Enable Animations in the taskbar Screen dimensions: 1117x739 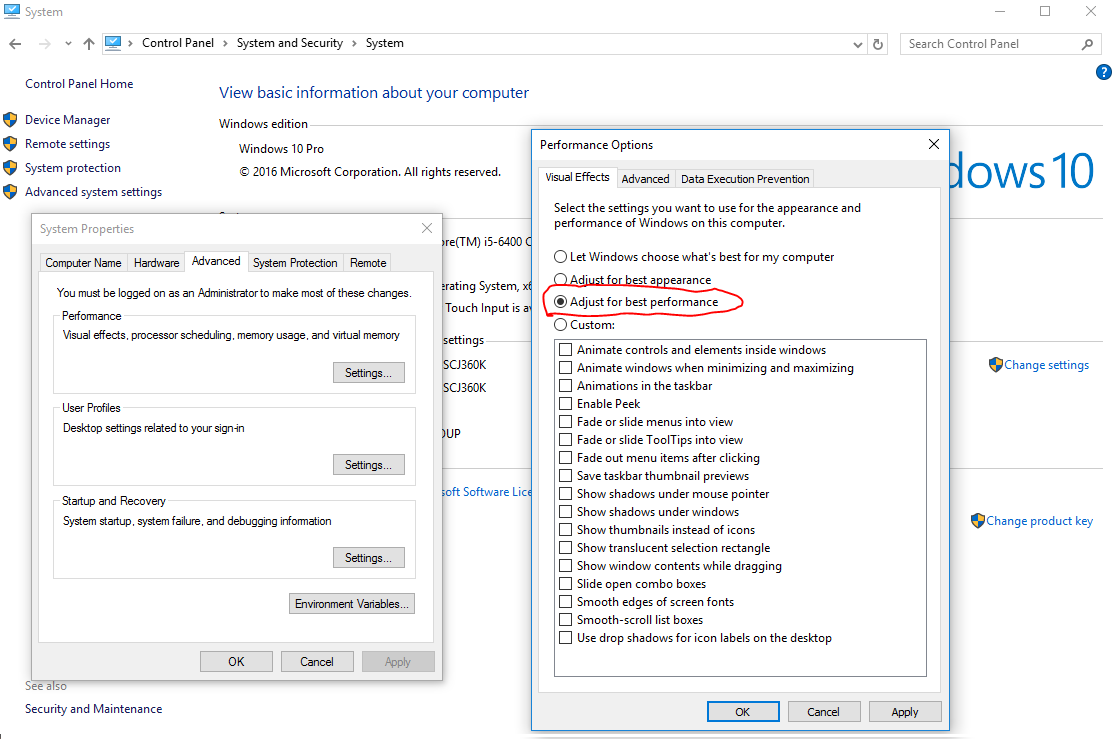coord(566,386)
